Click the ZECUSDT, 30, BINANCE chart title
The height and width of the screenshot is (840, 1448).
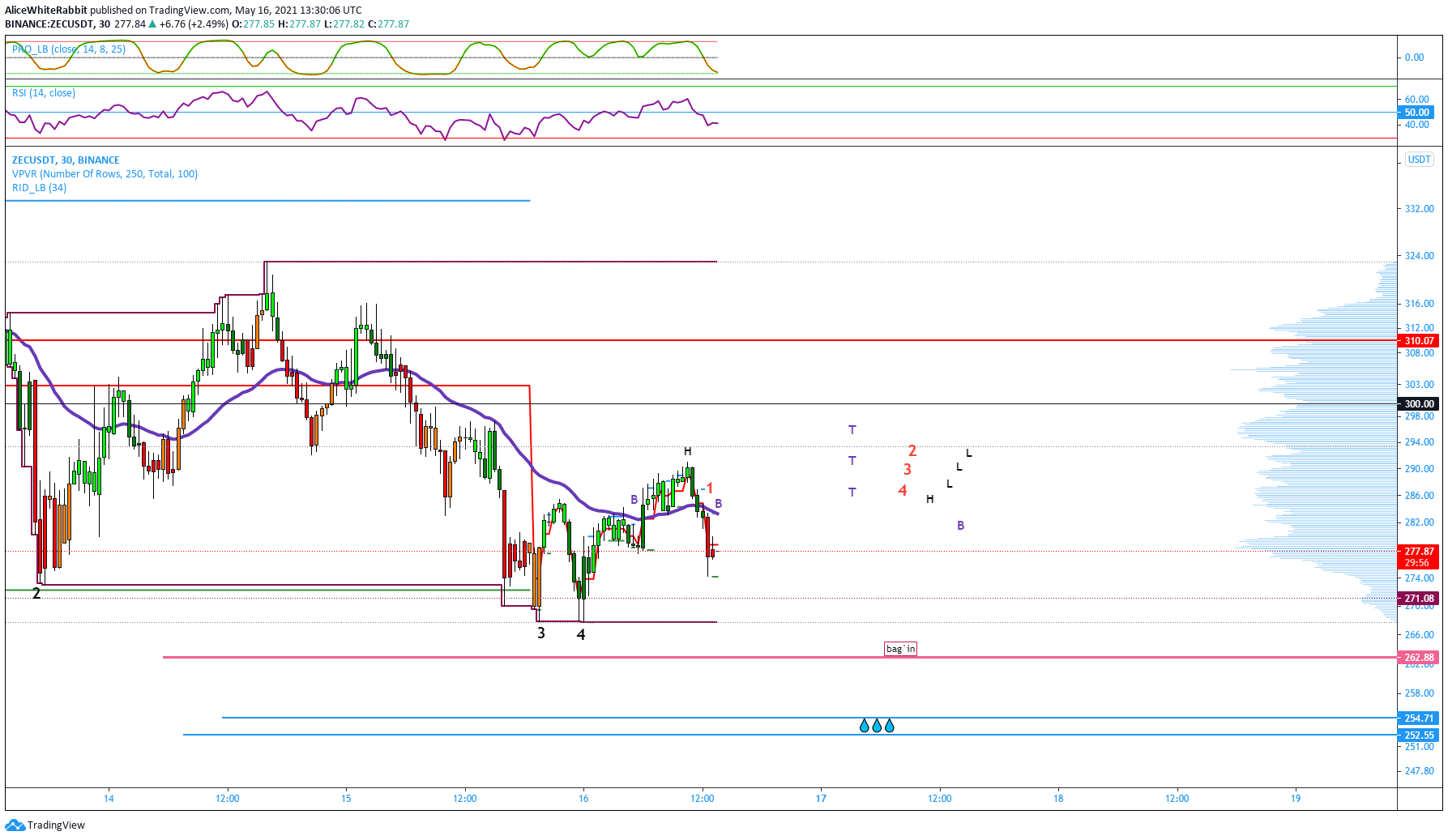[66, 160]
